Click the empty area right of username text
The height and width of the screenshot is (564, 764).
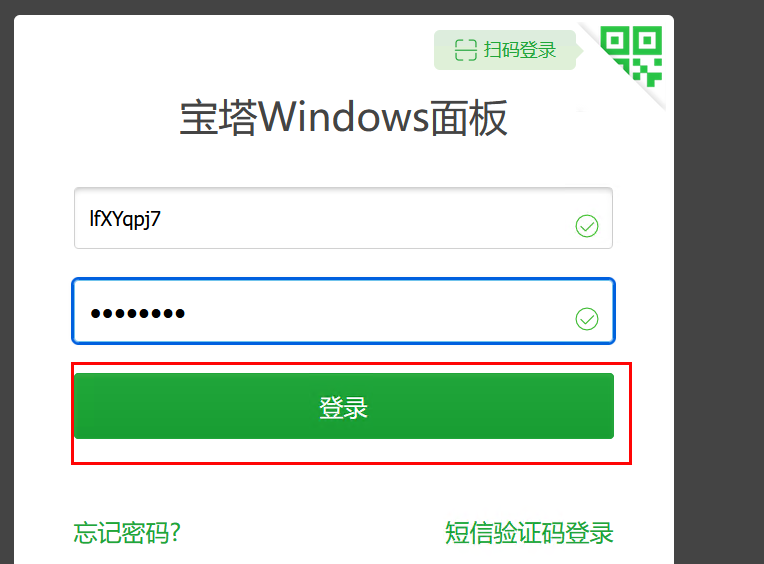[x=365, y=219]
